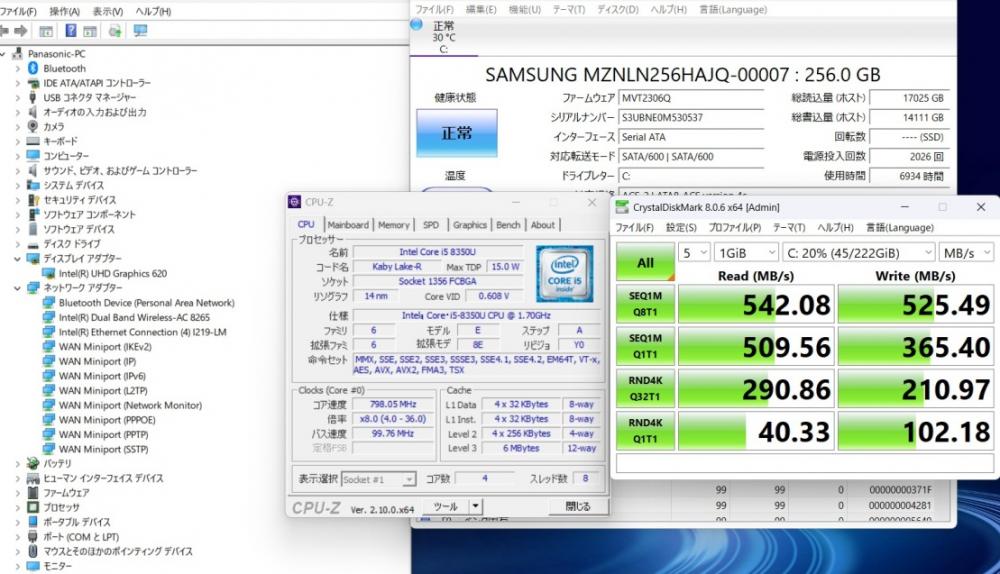Open the MB/s unit dropdown
This screenshot has width=1000, height=574.
(966, 253)
